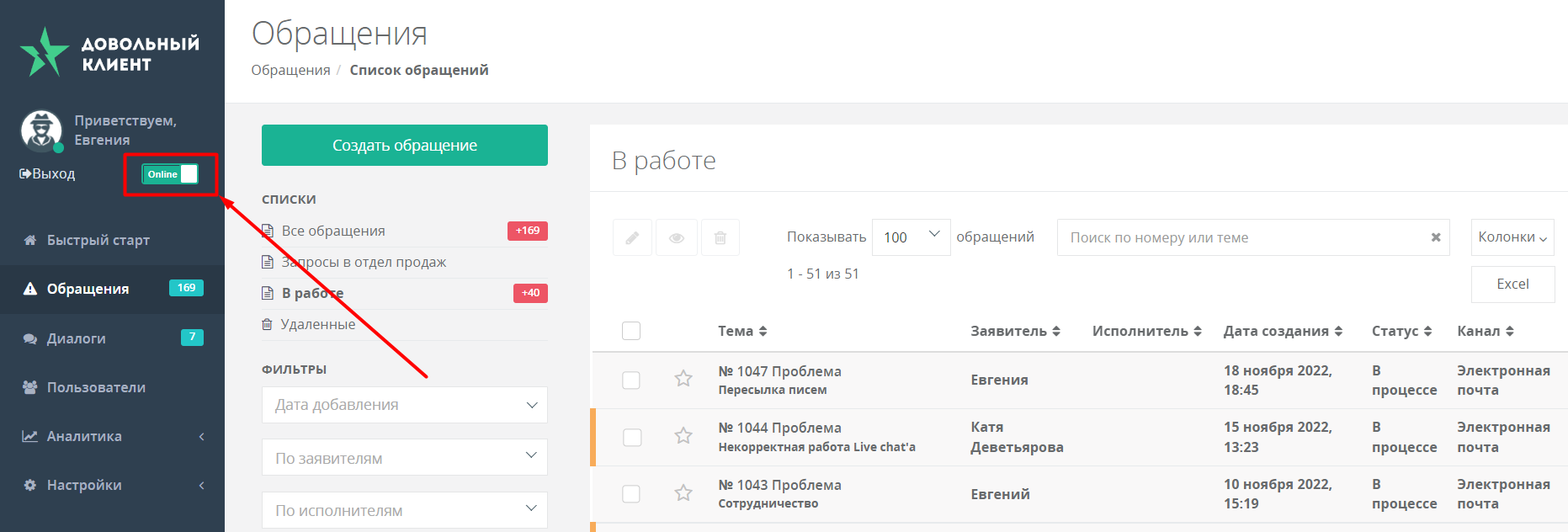Click the date 18 ноября 2022, 18:45
Viewport: 1568px width, 532px height.
[x=1278, y=380]
